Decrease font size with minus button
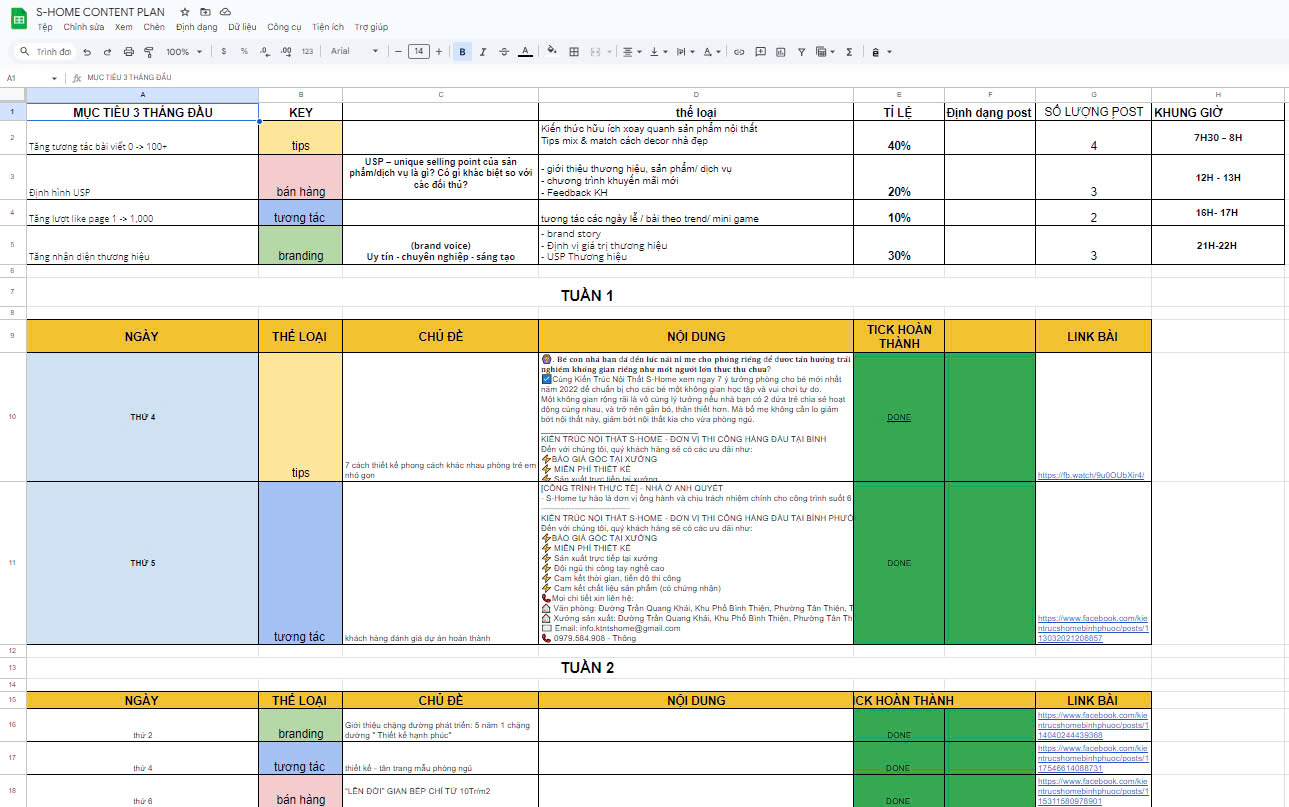Image resolution: width=1289 pixels, height=807 pixels. pos(398,51)
